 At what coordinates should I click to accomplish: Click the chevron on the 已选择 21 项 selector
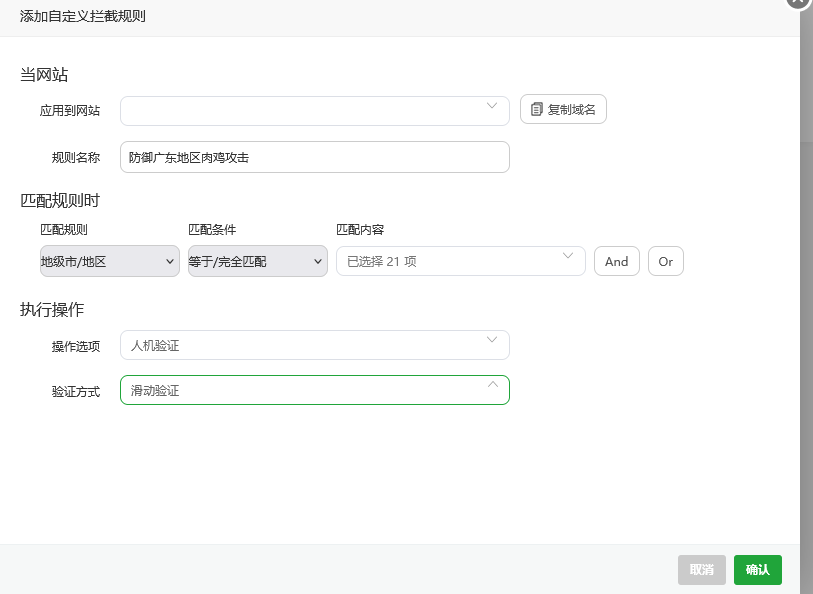[x=570, y=261]
